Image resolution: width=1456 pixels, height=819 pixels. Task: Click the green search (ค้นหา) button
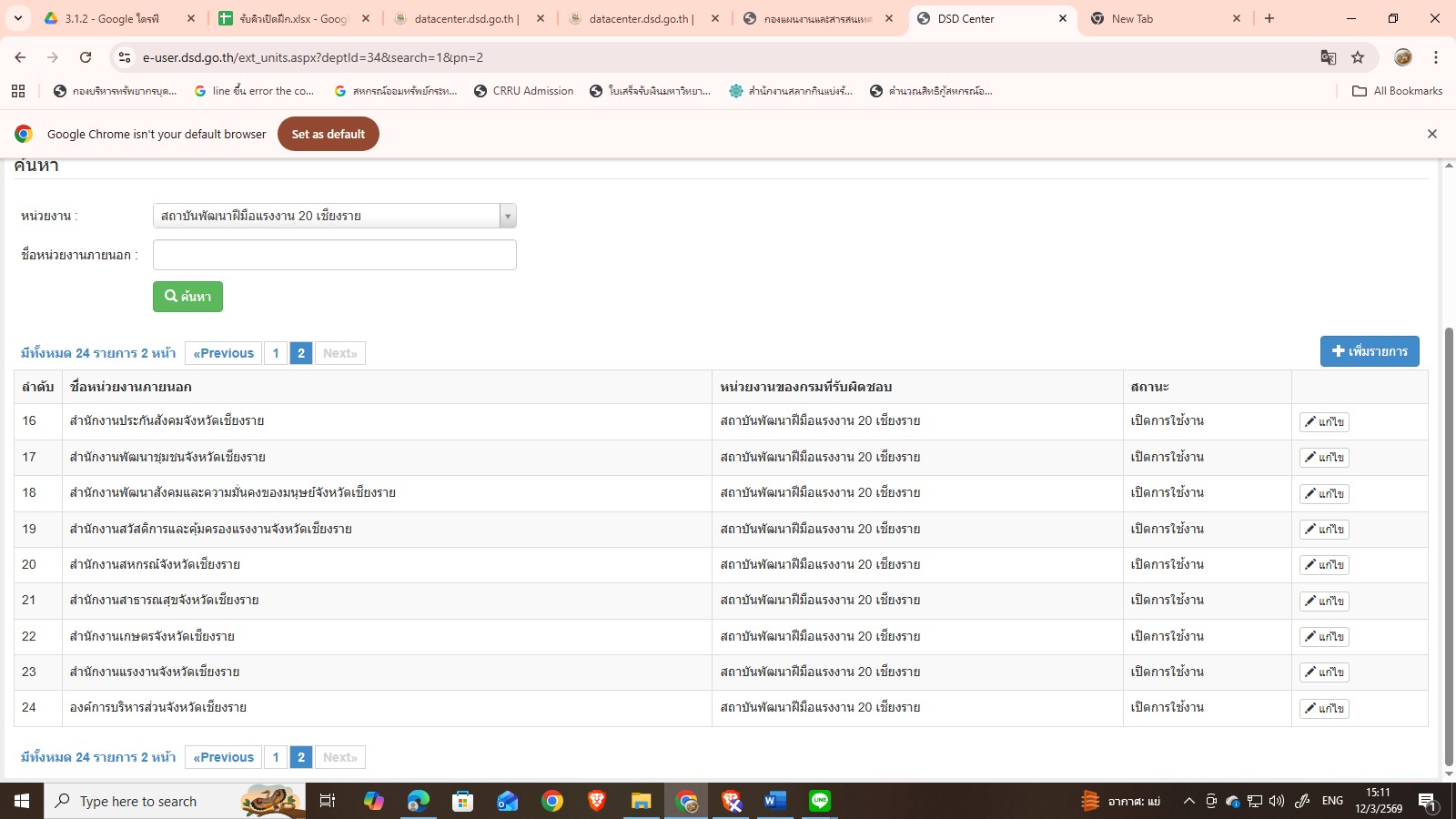point(187,297)
